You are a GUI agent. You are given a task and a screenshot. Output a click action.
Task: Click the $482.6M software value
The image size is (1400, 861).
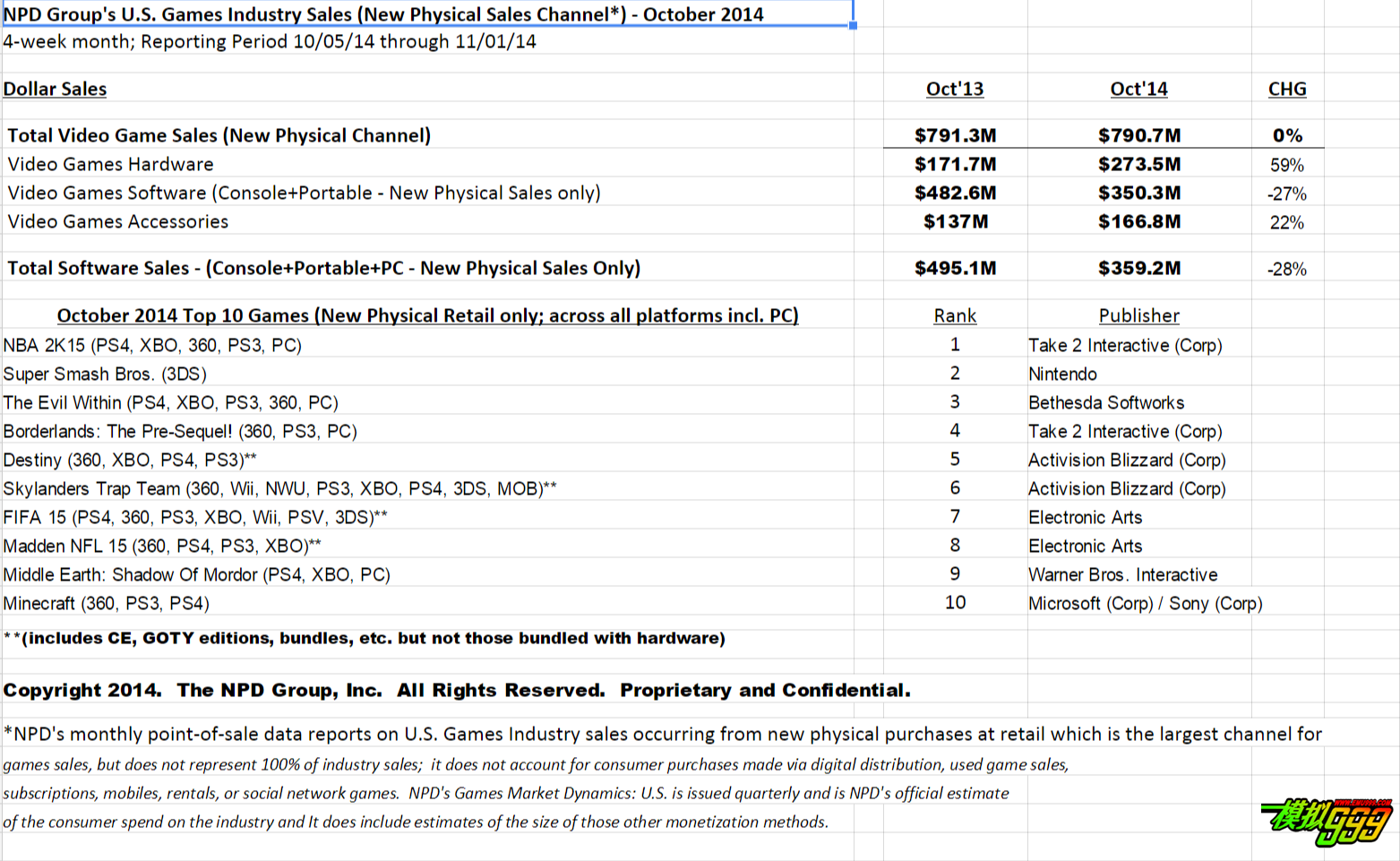[955, 193]
